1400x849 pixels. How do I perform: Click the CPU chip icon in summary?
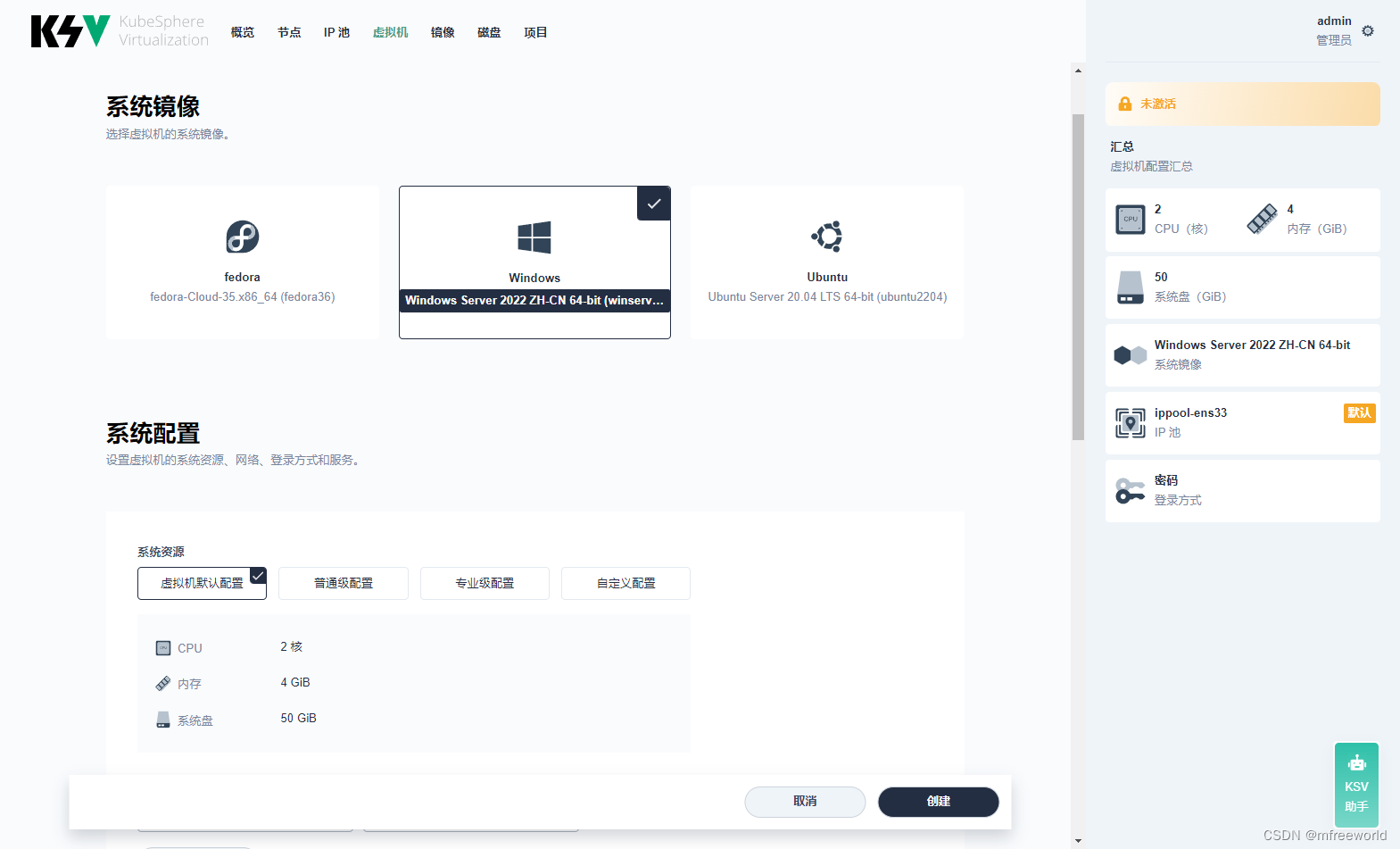[x=1131, y=220]
